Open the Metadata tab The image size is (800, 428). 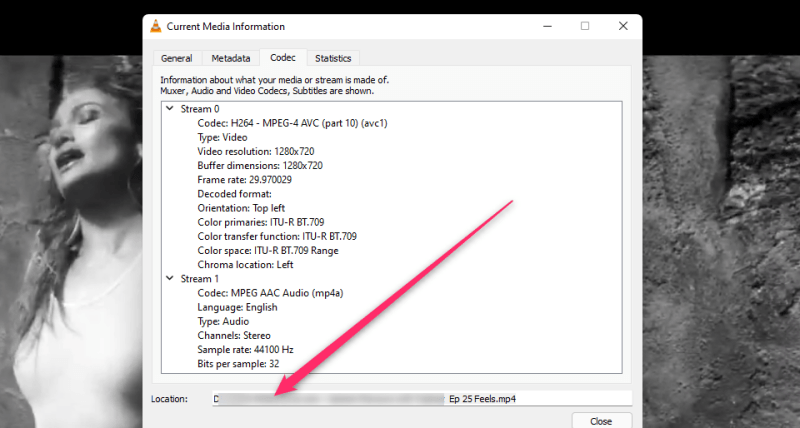[230, 58]
